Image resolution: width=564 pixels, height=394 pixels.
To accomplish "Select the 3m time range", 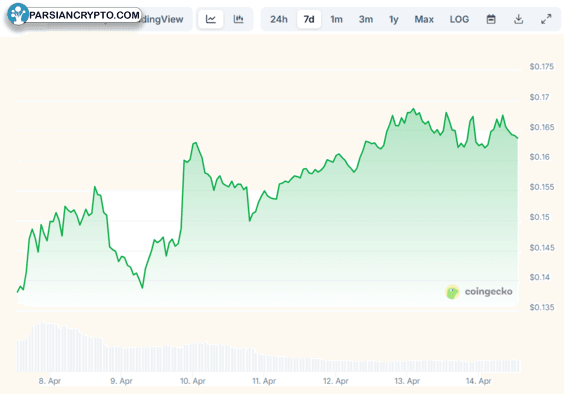I will pos(366,19).
